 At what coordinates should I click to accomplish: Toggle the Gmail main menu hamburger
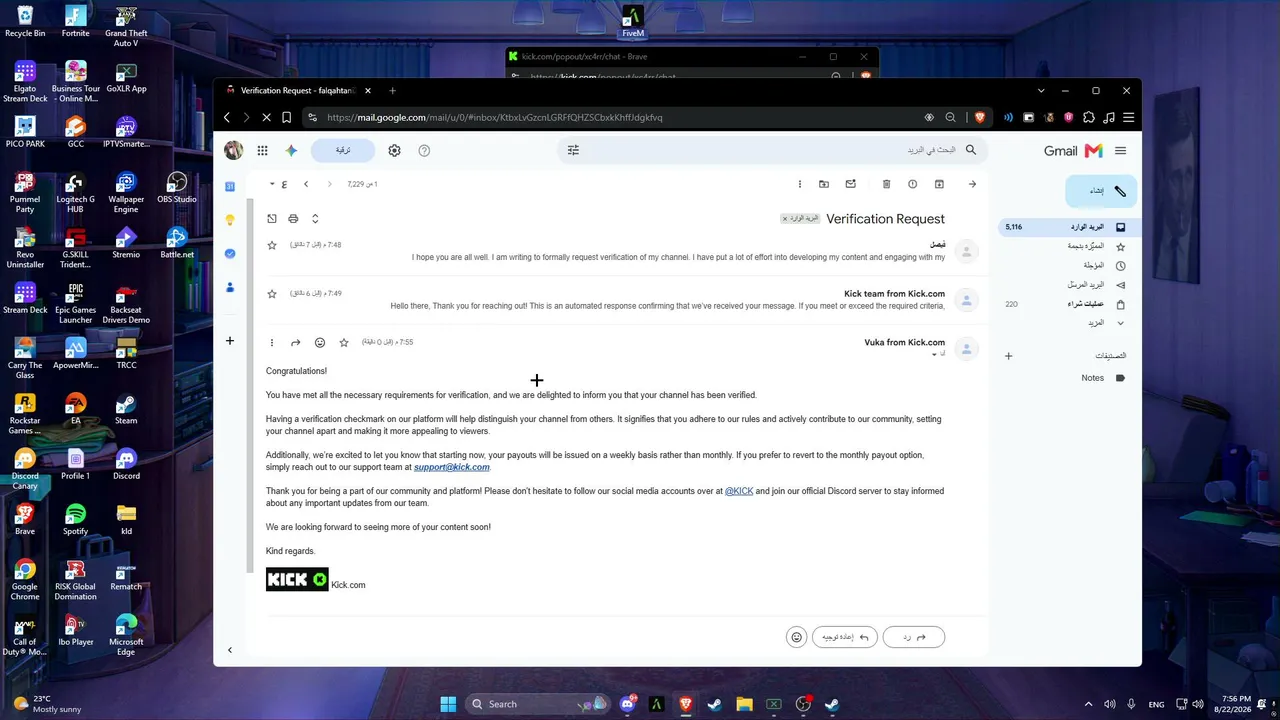[x=1120, y=150]
